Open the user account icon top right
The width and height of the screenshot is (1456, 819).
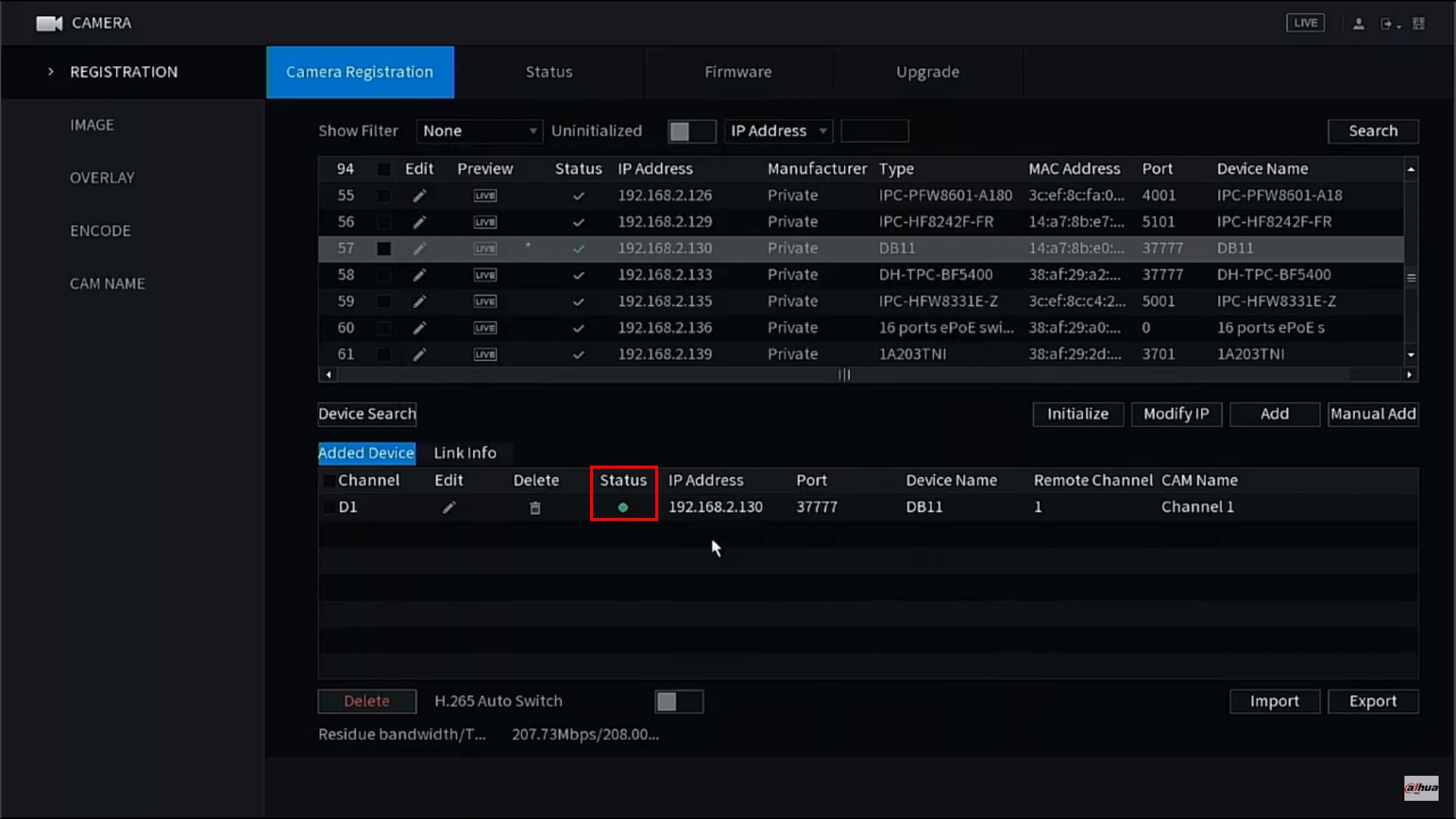(1357, 23)
